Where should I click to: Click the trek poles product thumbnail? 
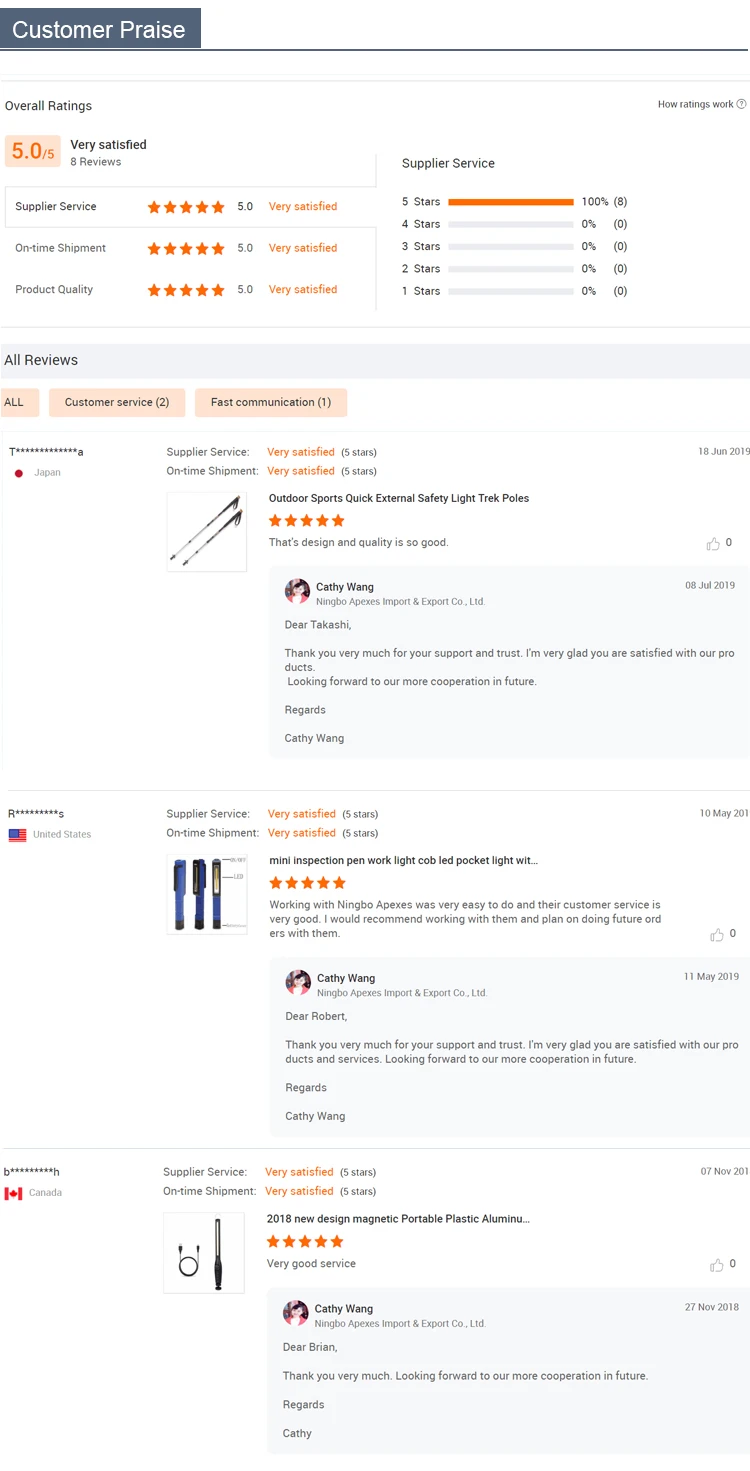coord(206,532)
